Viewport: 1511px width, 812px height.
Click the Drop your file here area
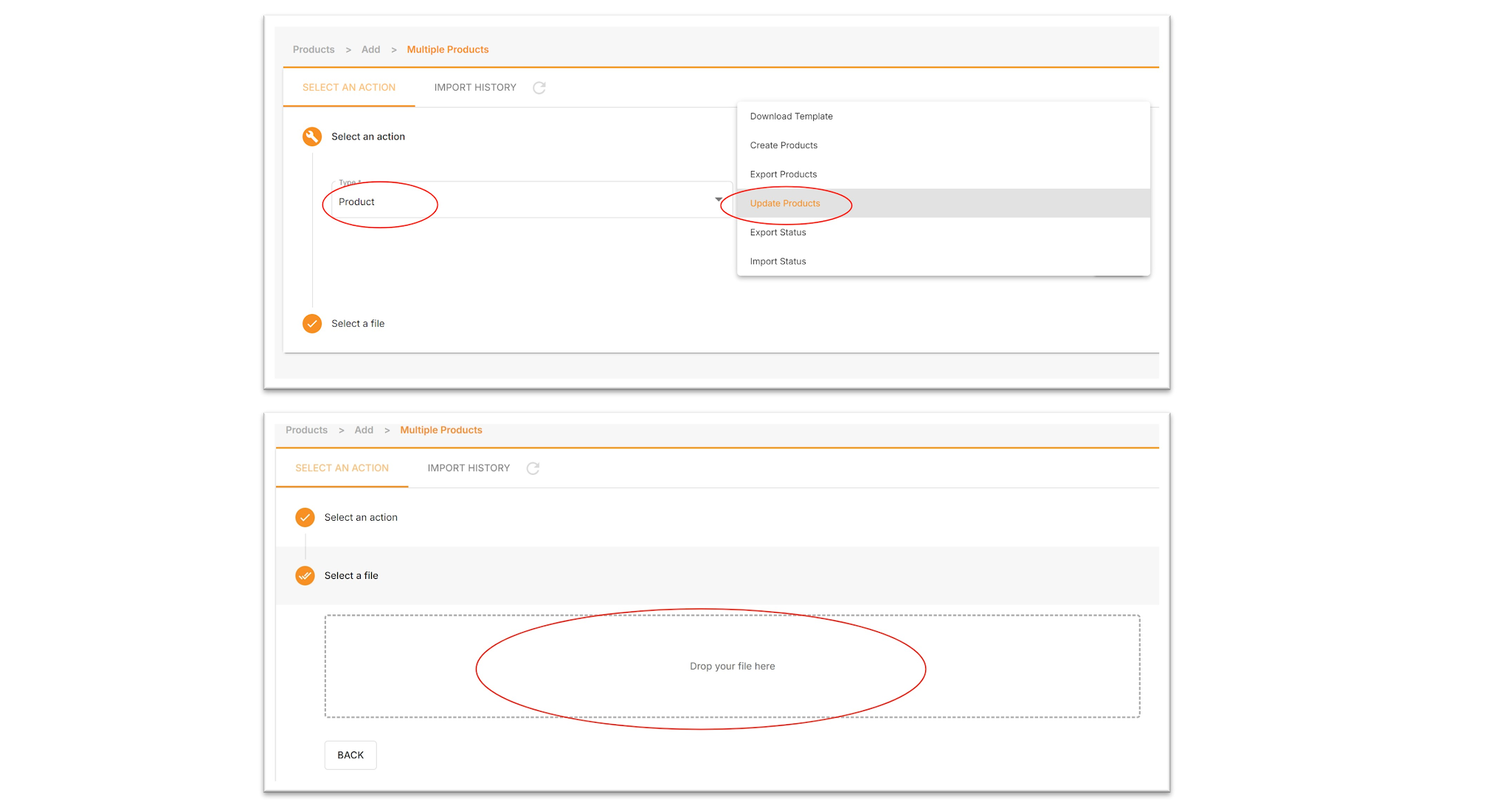(732, 666)
